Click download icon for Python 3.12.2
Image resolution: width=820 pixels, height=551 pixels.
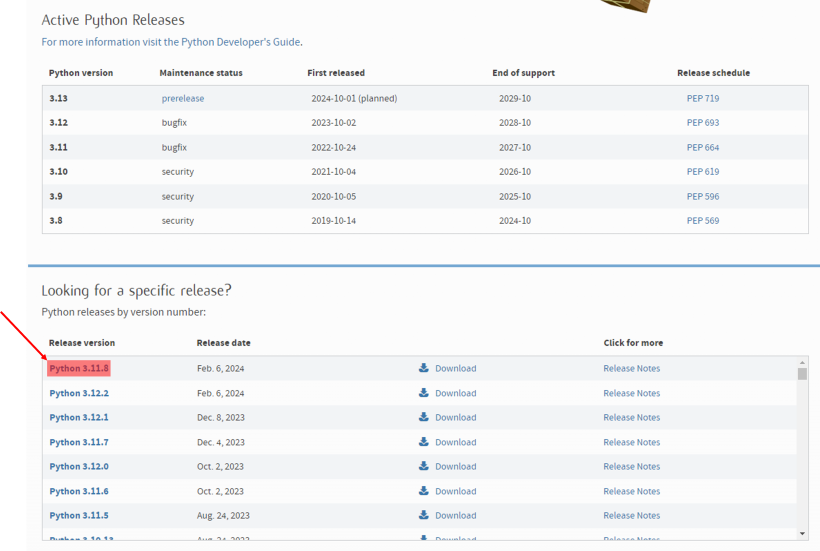(424, 393)
